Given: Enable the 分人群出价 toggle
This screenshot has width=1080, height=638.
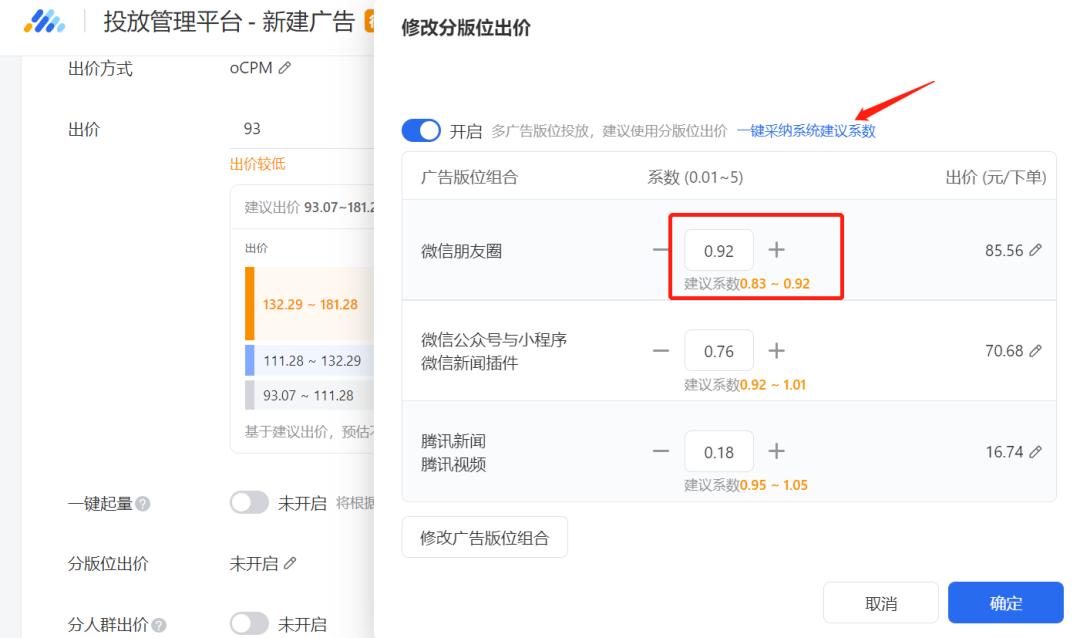Looking at the screenshot, I should coord(251,623).
